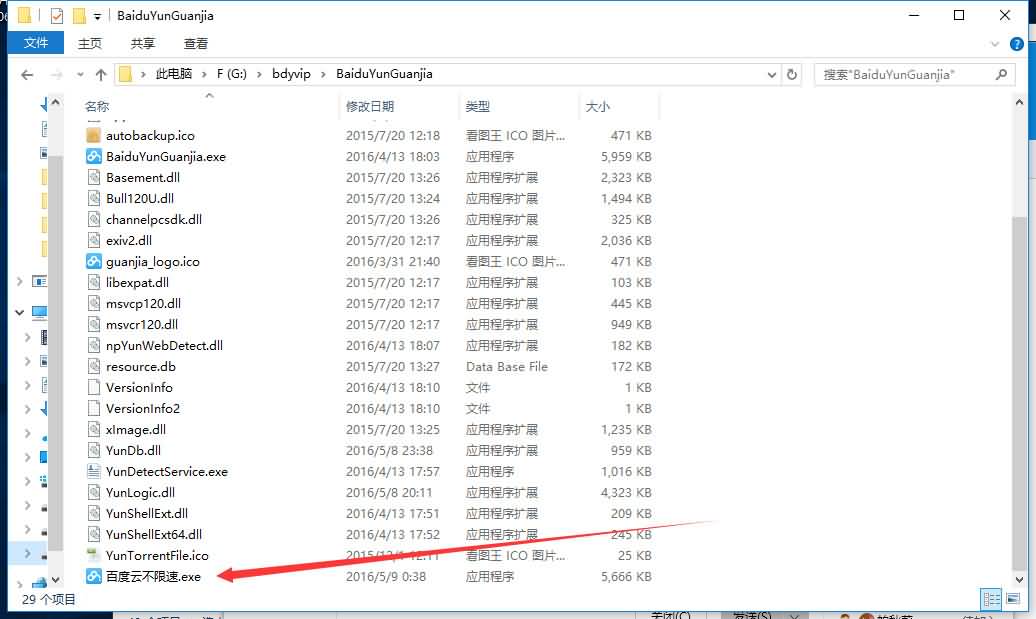Open the 文件 ribbon tab
The width and height of the screenshot is (1036, 619).
tap(36, 43)
